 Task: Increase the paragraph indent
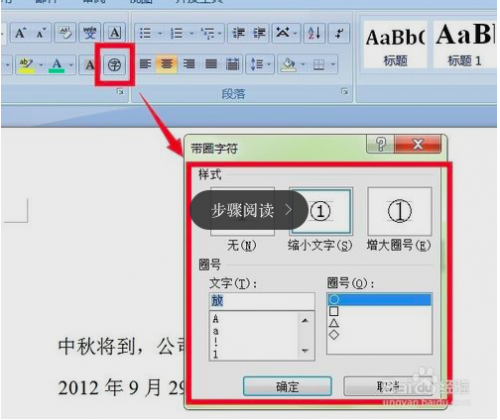pyautogui.click(x=259, y=33)
